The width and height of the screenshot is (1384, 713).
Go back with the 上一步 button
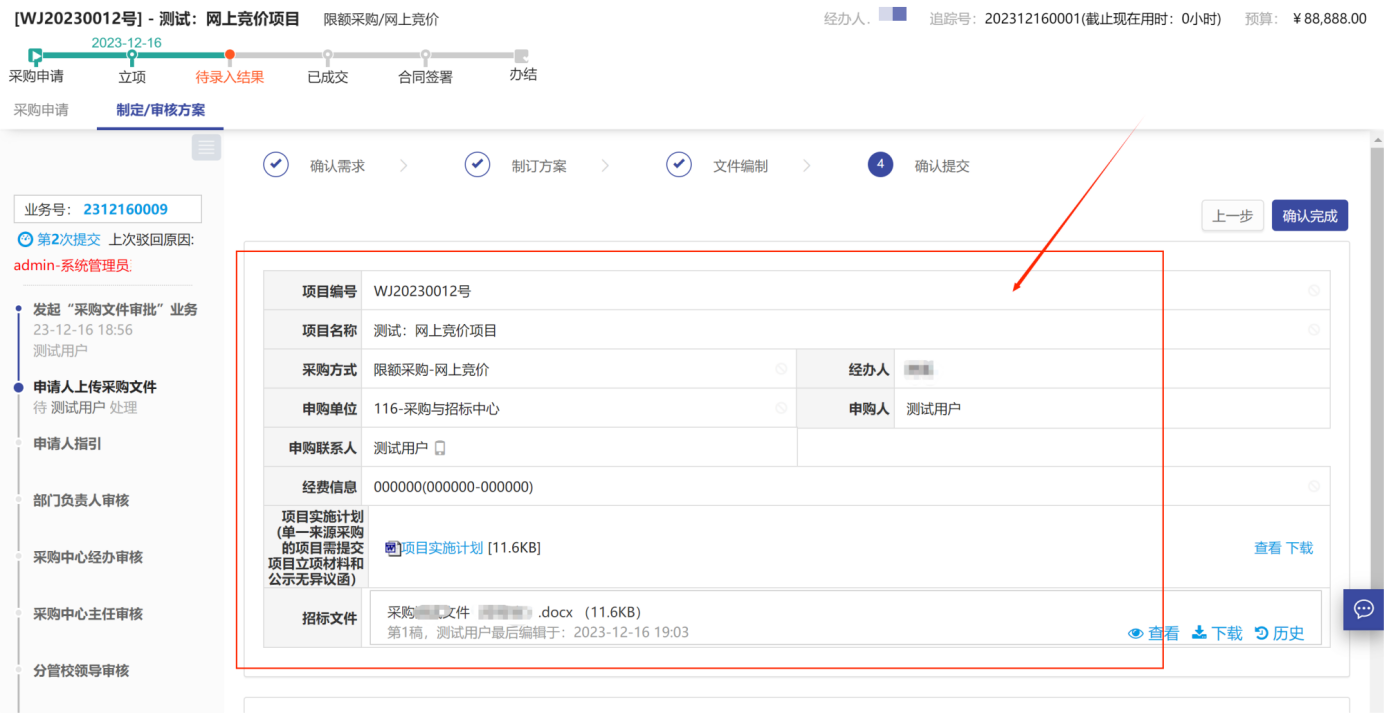click(1232, 215)
